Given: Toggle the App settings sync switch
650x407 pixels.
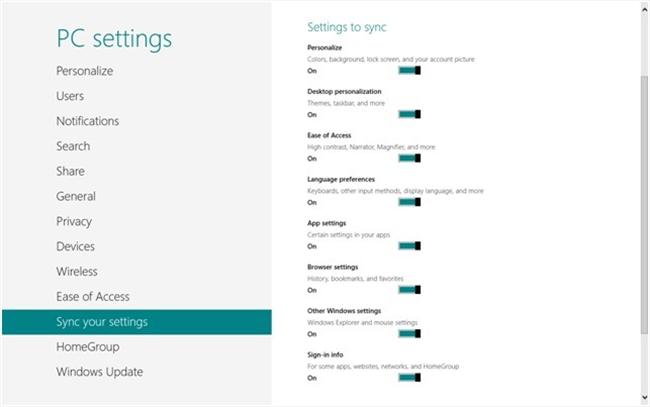Looking at the screenshot, I should click(x=410, y=246).
